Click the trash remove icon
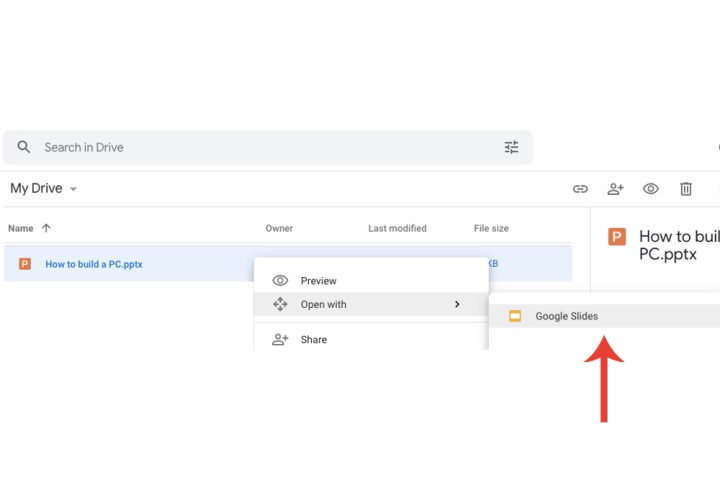 pyautogui.click(x=686, y=188)
